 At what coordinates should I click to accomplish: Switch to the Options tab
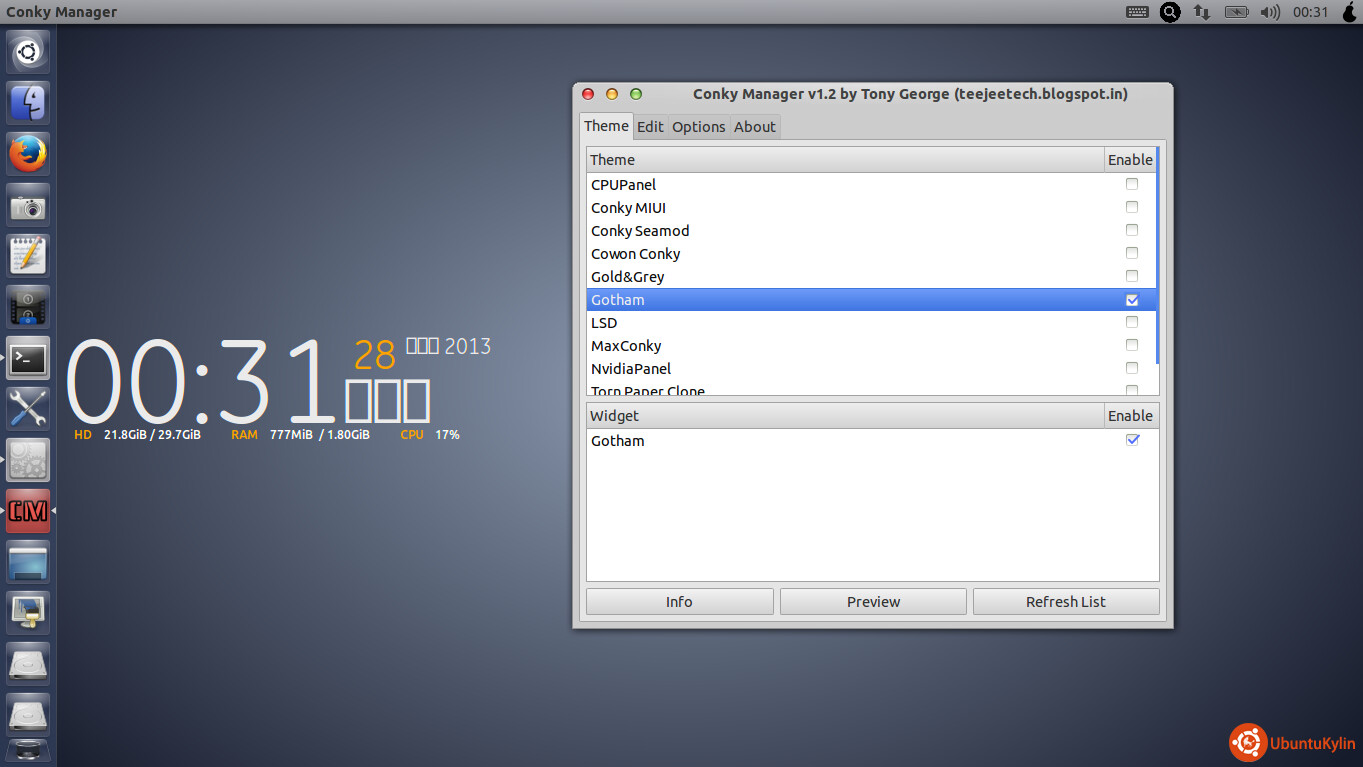(x=698, y=127)
